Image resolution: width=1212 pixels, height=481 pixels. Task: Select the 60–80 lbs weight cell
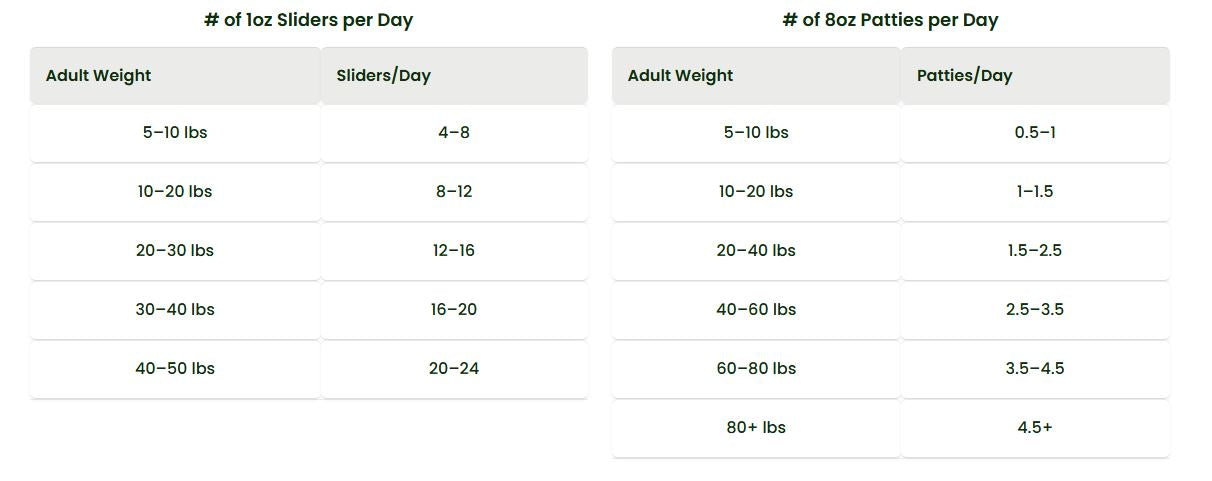tap(756, 368)
